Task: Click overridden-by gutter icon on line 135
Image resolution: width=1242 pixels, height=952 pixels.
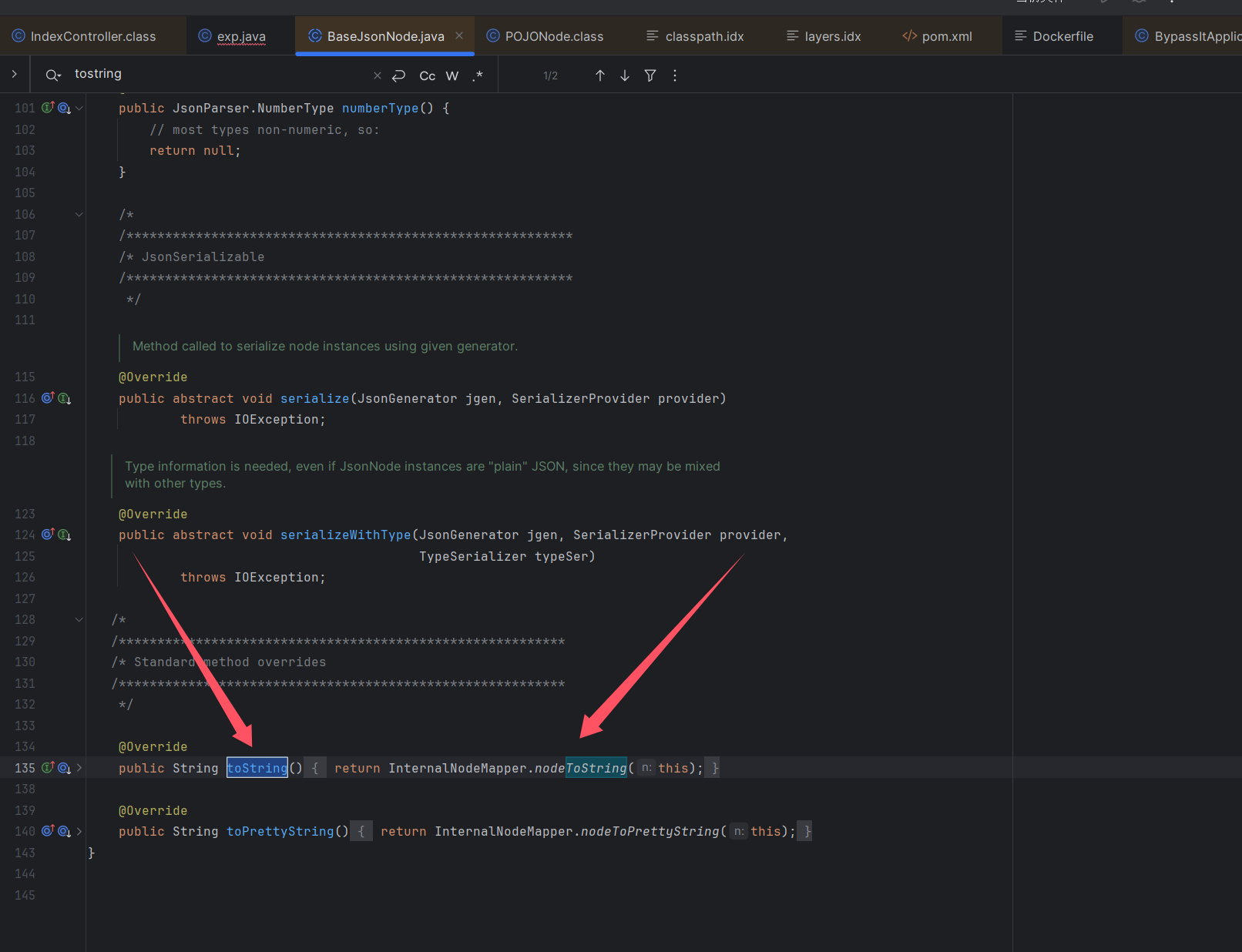Action: click(65, 768)
